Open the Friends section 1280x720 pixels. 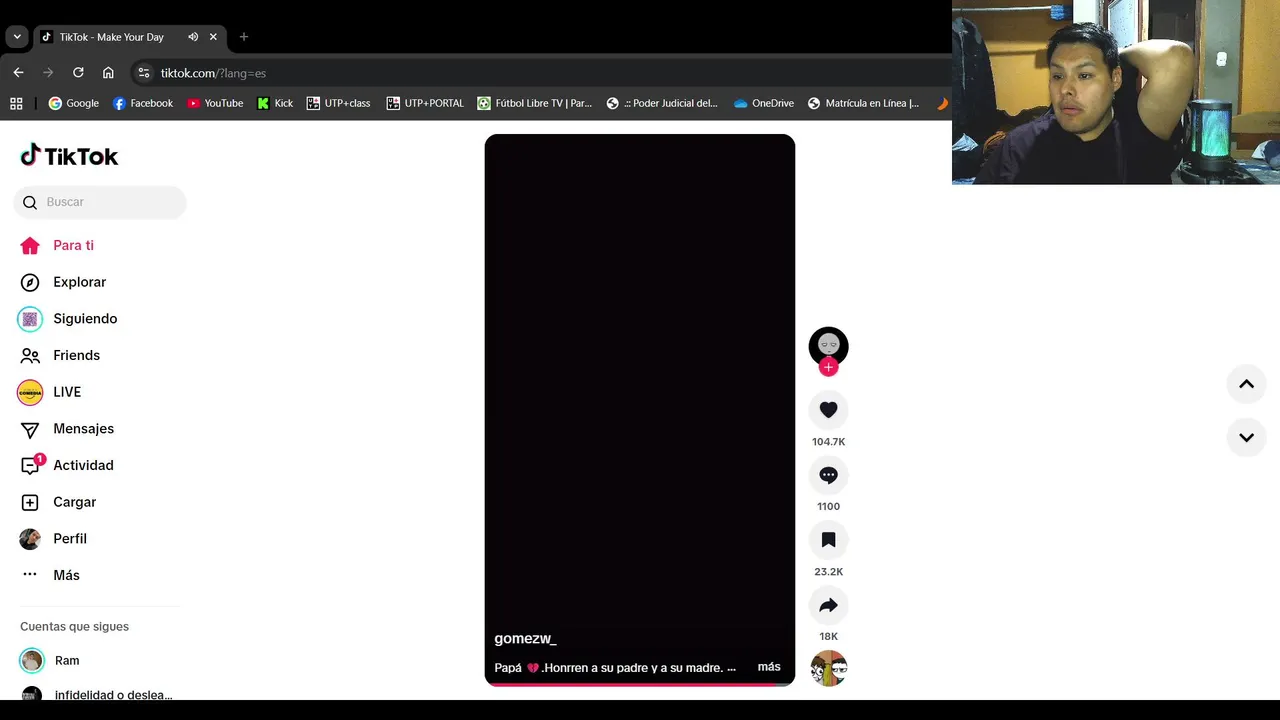(x=60, y=355)
